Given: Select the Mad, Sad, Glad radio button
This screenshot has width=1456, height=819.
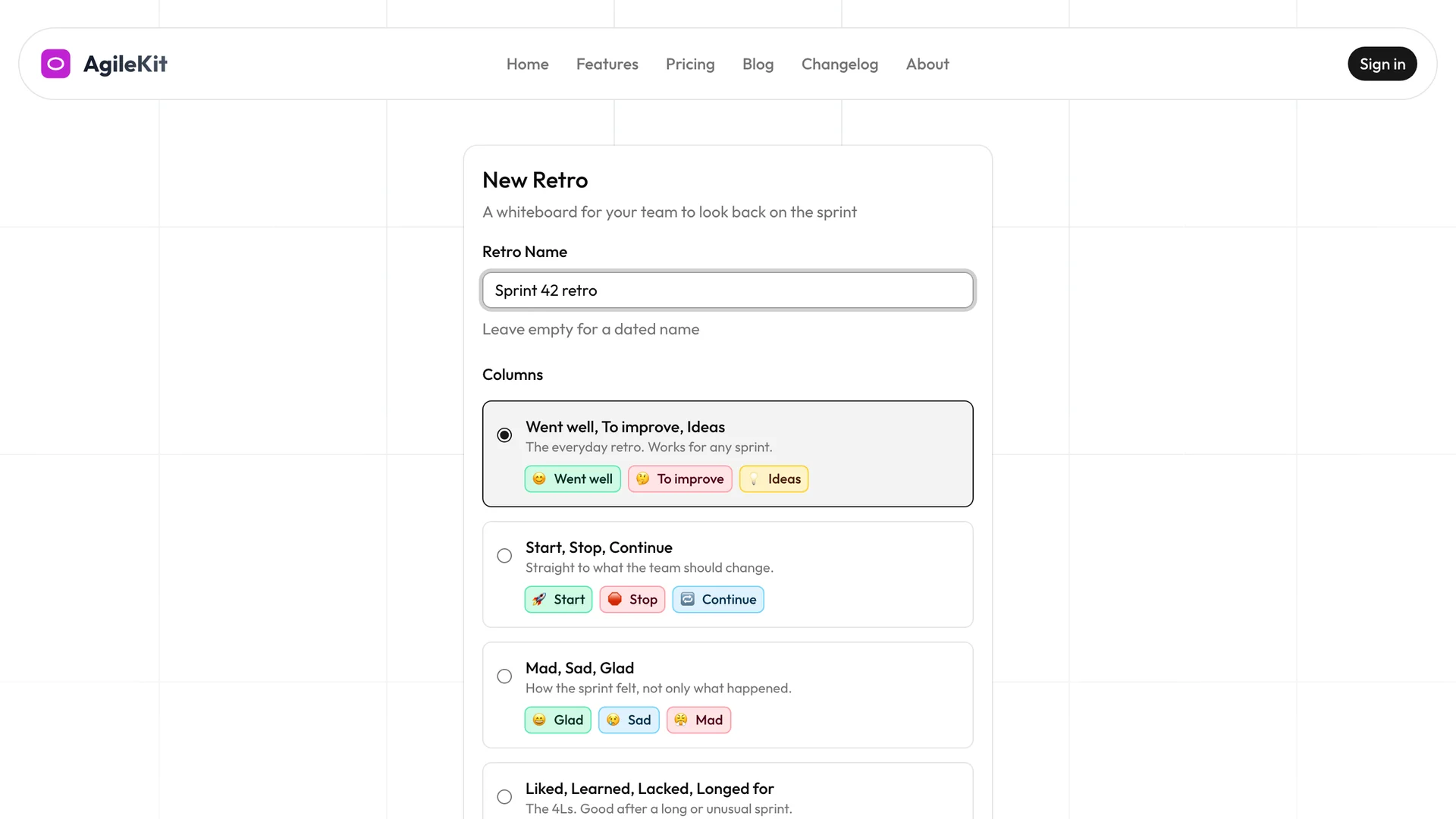Looking at the screenshot, I should 504,676.
